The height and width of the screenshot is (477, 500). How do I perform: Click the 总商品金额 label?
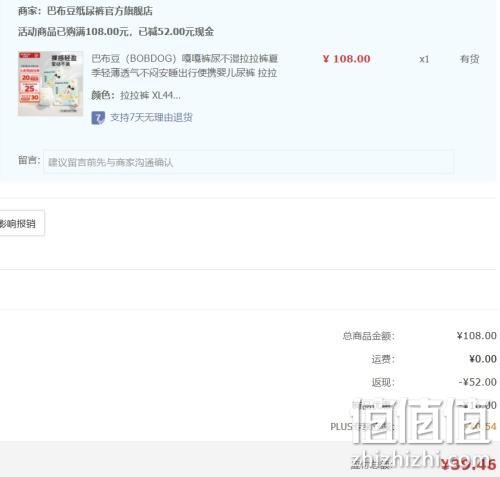(368, 336)
